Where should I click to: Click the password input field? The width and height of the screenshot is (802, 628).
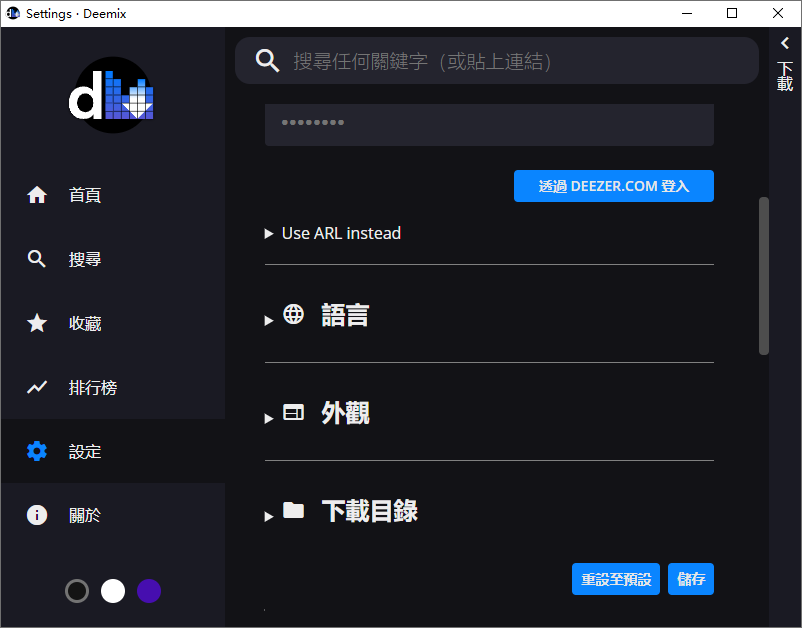tap(489, 124)
